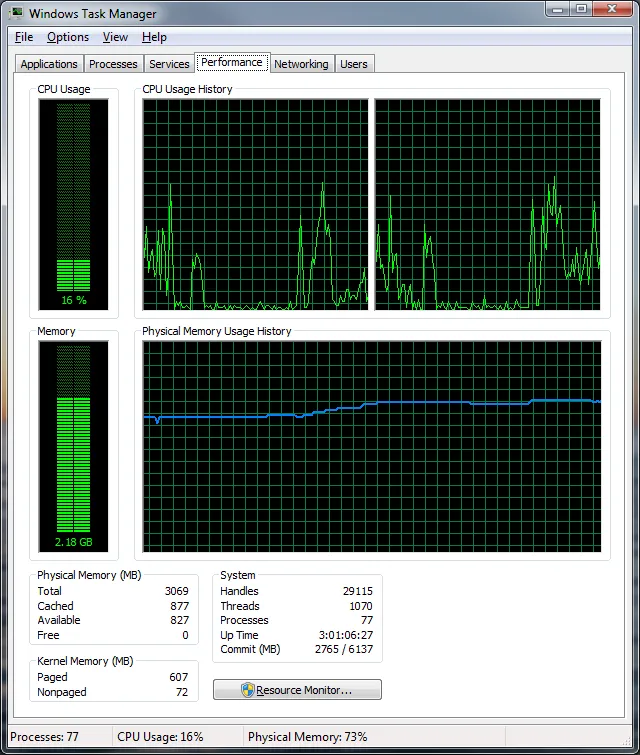Click the System group label

[x=238, y=575]
